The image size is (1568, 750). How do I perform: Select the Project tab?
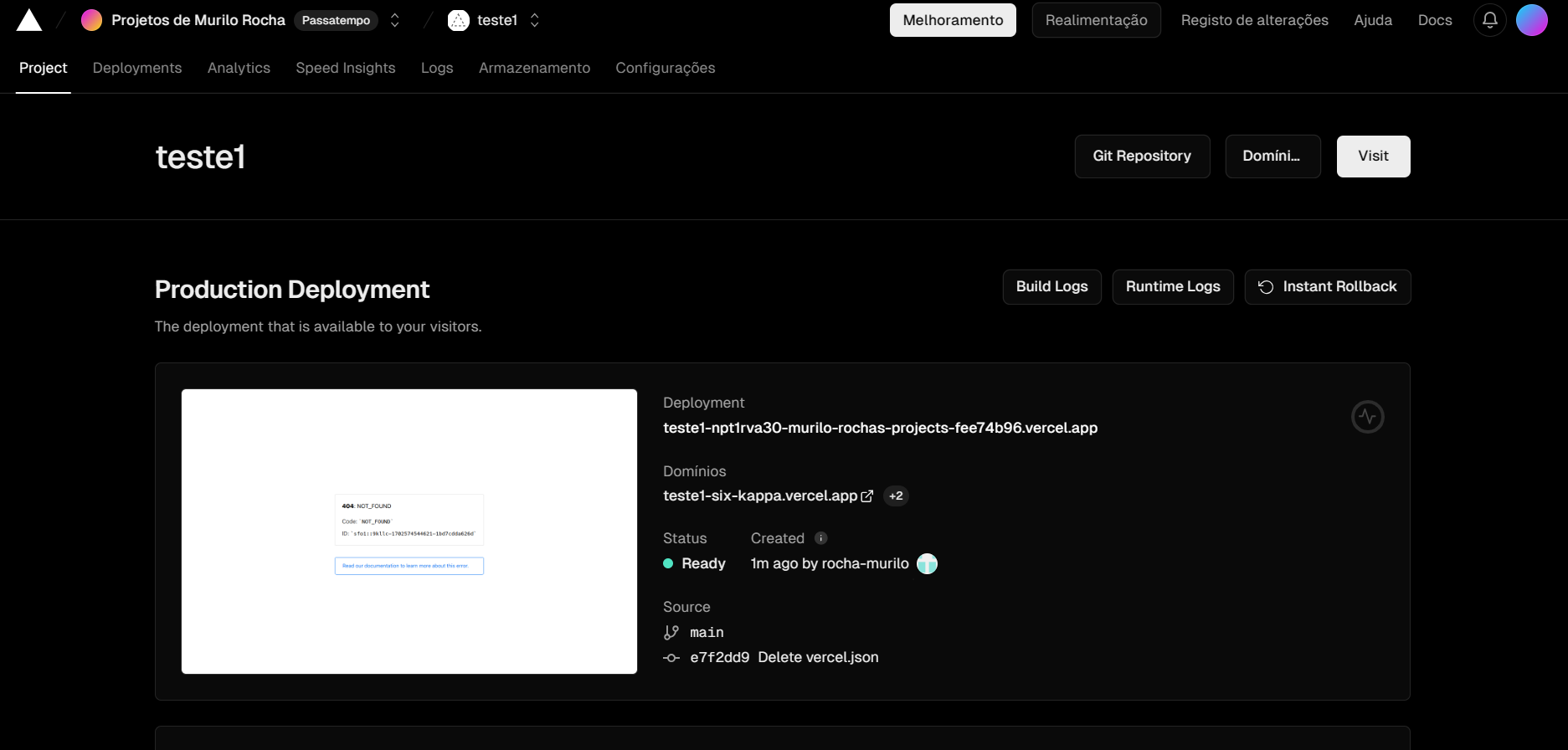[x=44, y=68]
